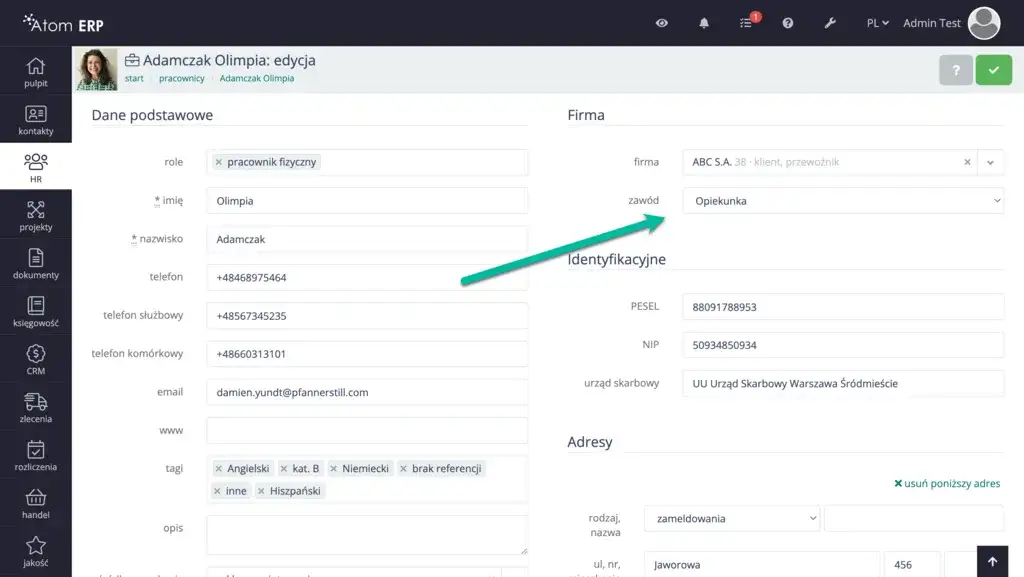This screenshot has width=1024, height=577.
Task: Open the zlecenia truck icon
Action: [x=36, y=406]
